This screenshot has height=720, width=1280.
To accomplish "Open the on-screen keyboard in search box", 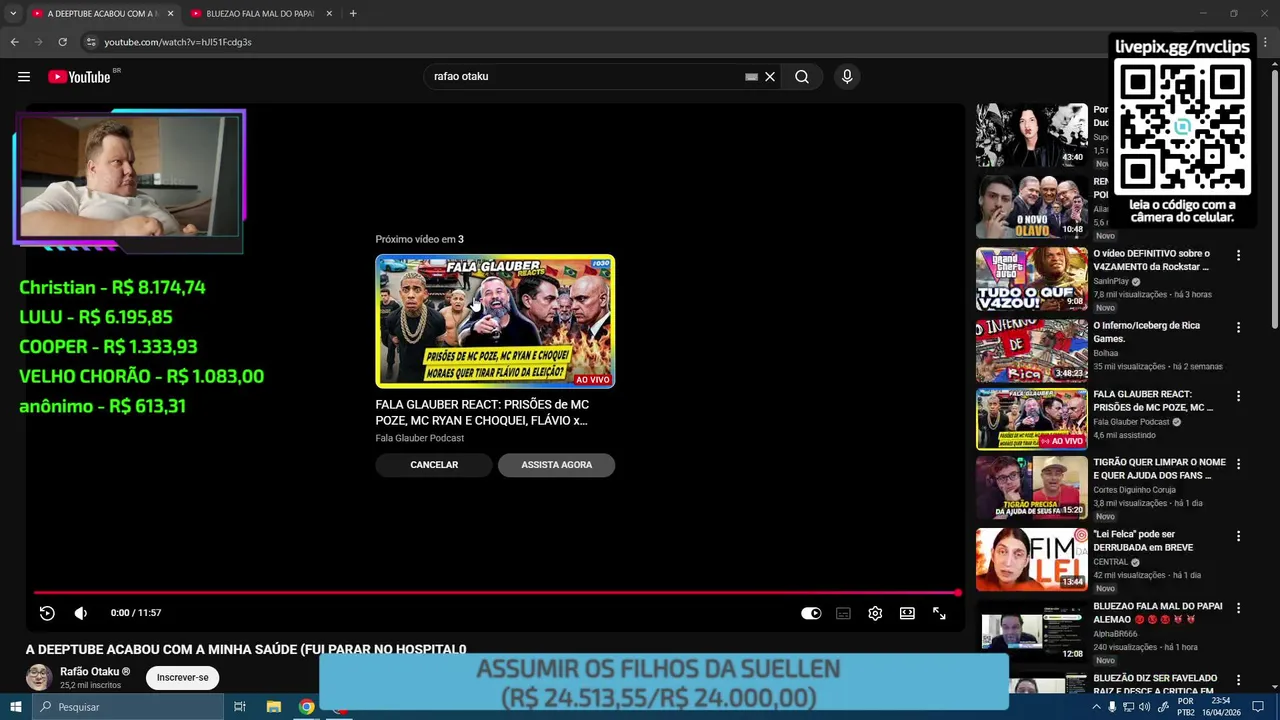I will pos(752,77).
